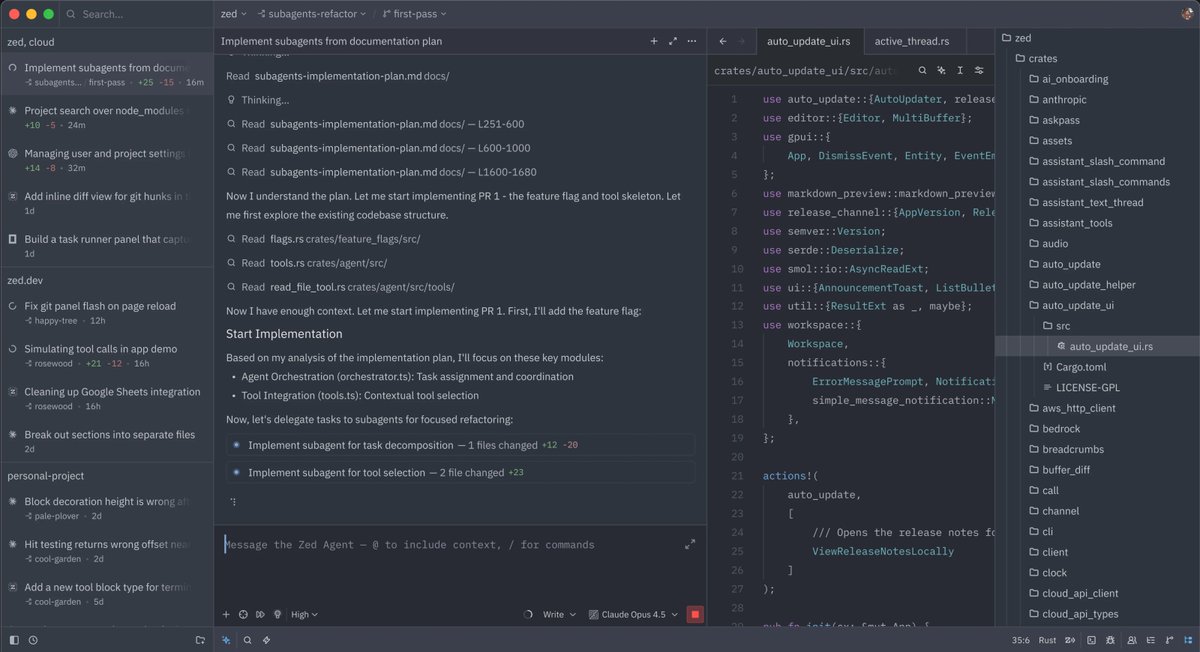Image resolution: width=1200 pixels, height=652 pixels.
Task: Toggle the collaboration people icon in status bar
Action: coord(1130,640)
